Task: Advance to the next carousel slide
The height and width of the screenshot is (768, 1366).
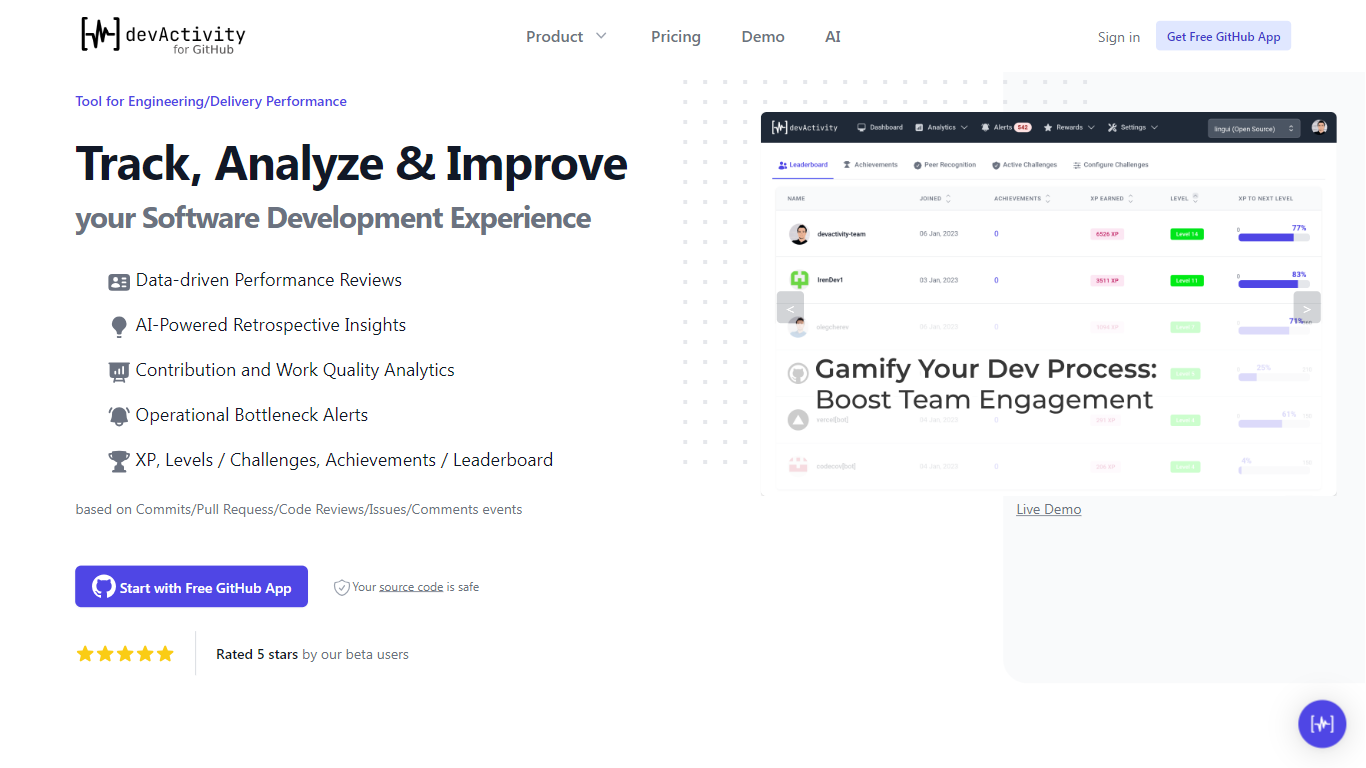Action: tap(1307, 307)
